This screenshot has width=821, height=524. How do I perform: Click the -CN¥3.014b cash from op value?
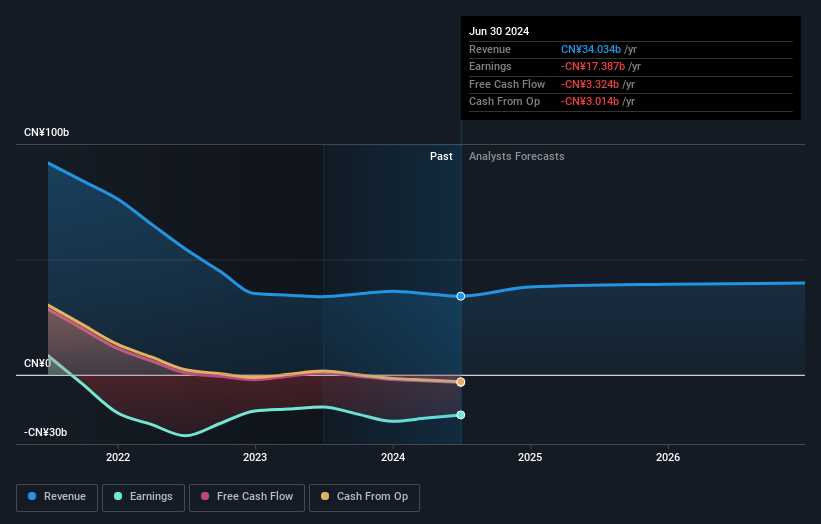click(590, 102)
